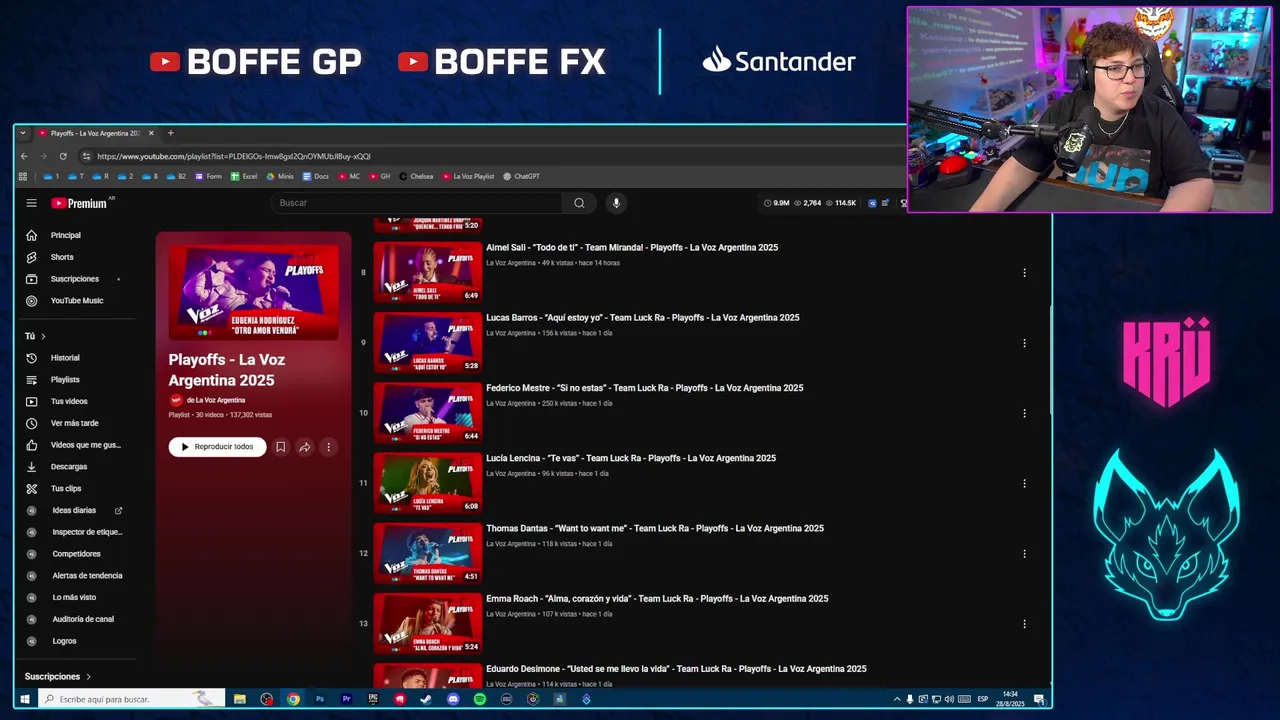Open the tab search dropdown arrow
Viewport: 1280px width, 720px height.
(23, 133)
